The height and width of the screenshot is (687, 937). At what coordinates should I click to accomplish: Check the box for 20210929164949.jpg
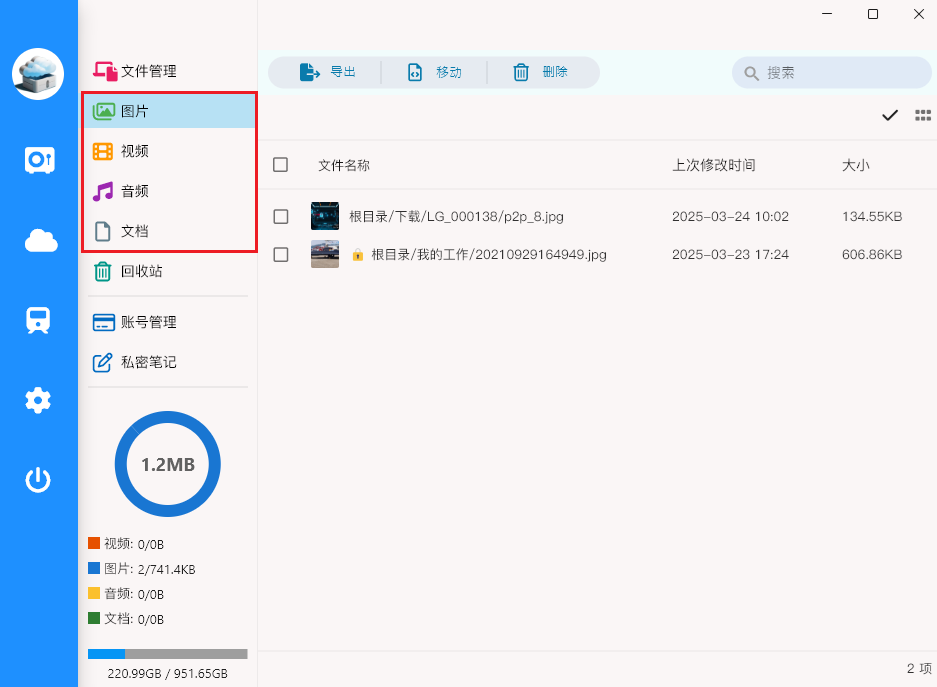coord(280,254)
